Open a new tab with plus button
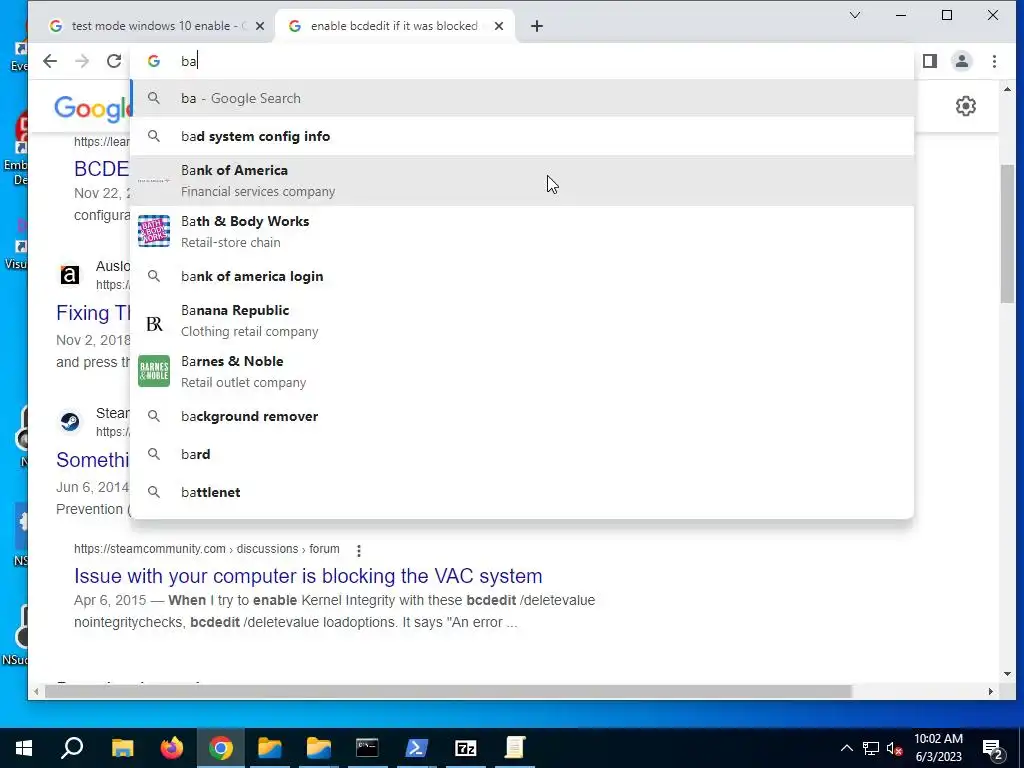The width and height of the screenshot is (1024, 768). pos(536,26)
